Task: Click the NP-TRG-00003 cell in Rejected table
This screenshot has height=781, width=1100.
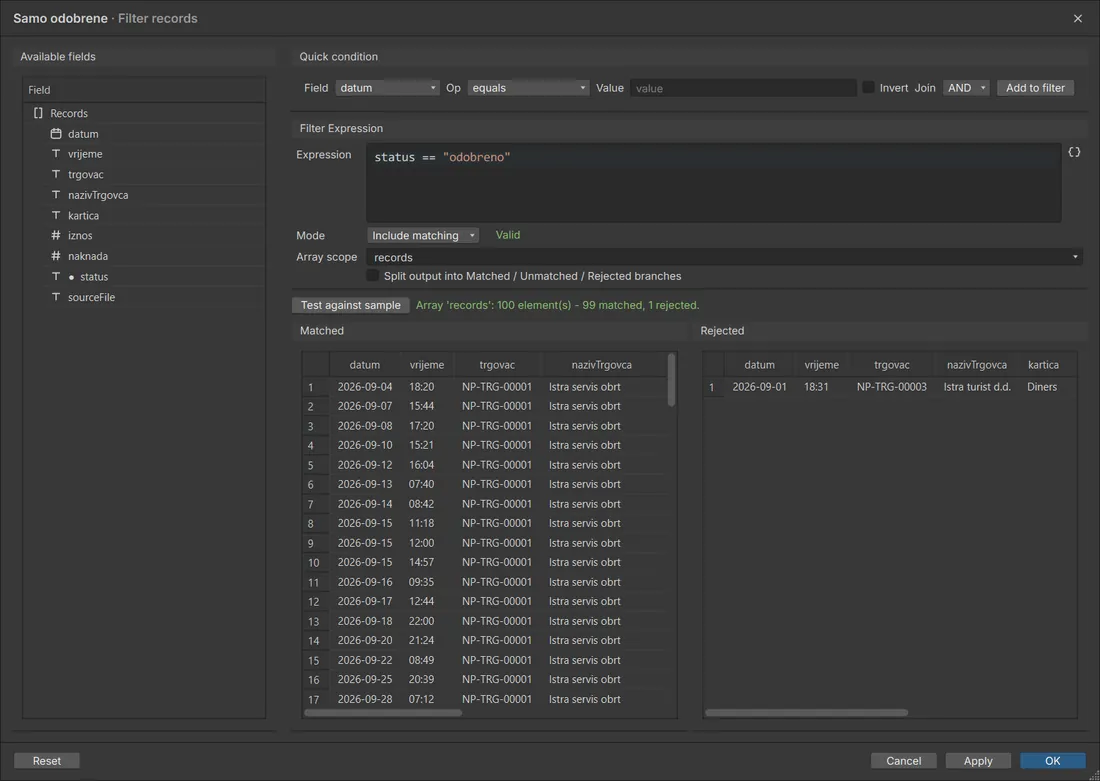Action: point(892,387)
